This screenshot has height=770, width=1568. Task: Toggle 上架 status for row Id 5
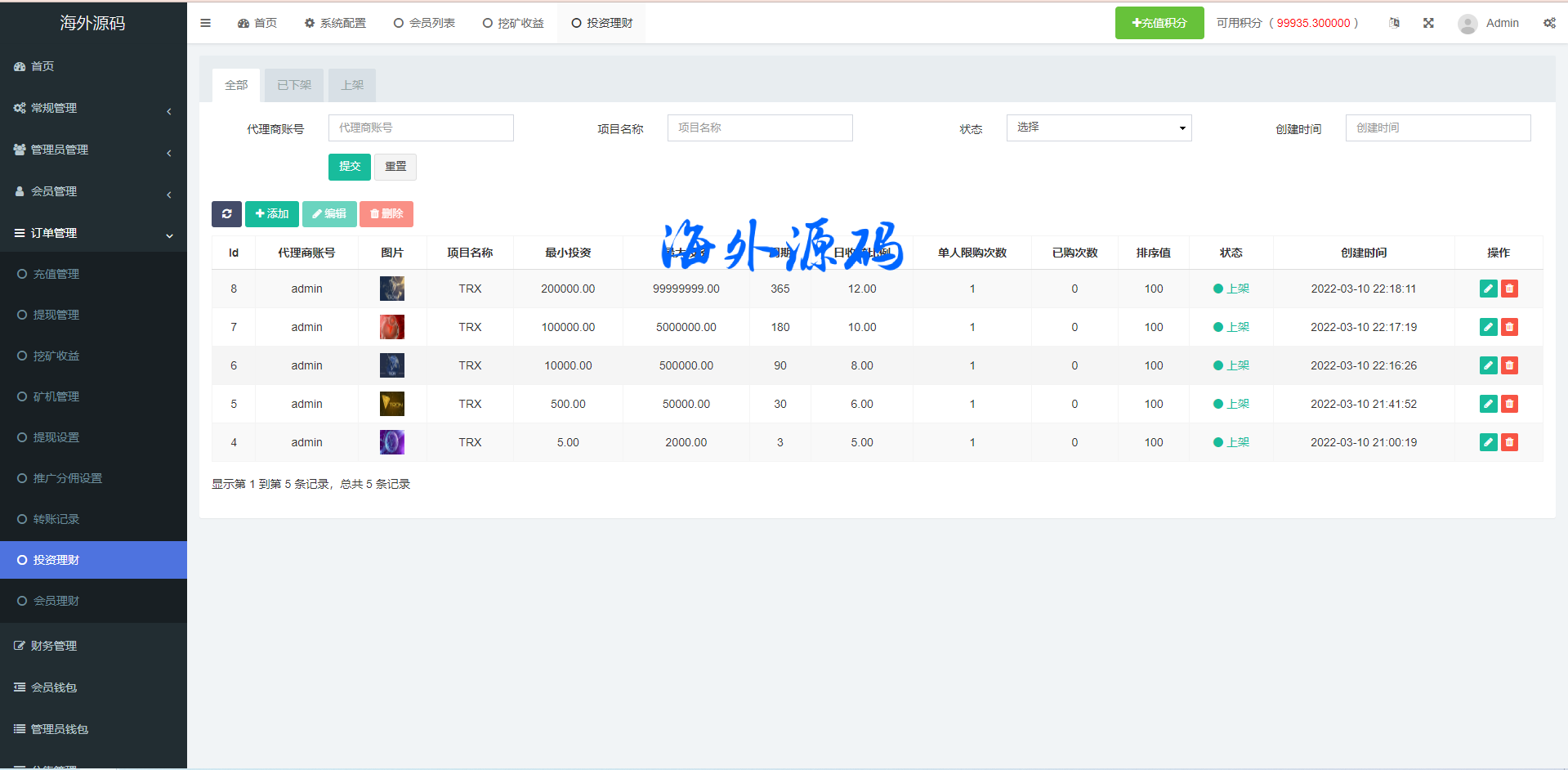click(x=1231, y=404)
